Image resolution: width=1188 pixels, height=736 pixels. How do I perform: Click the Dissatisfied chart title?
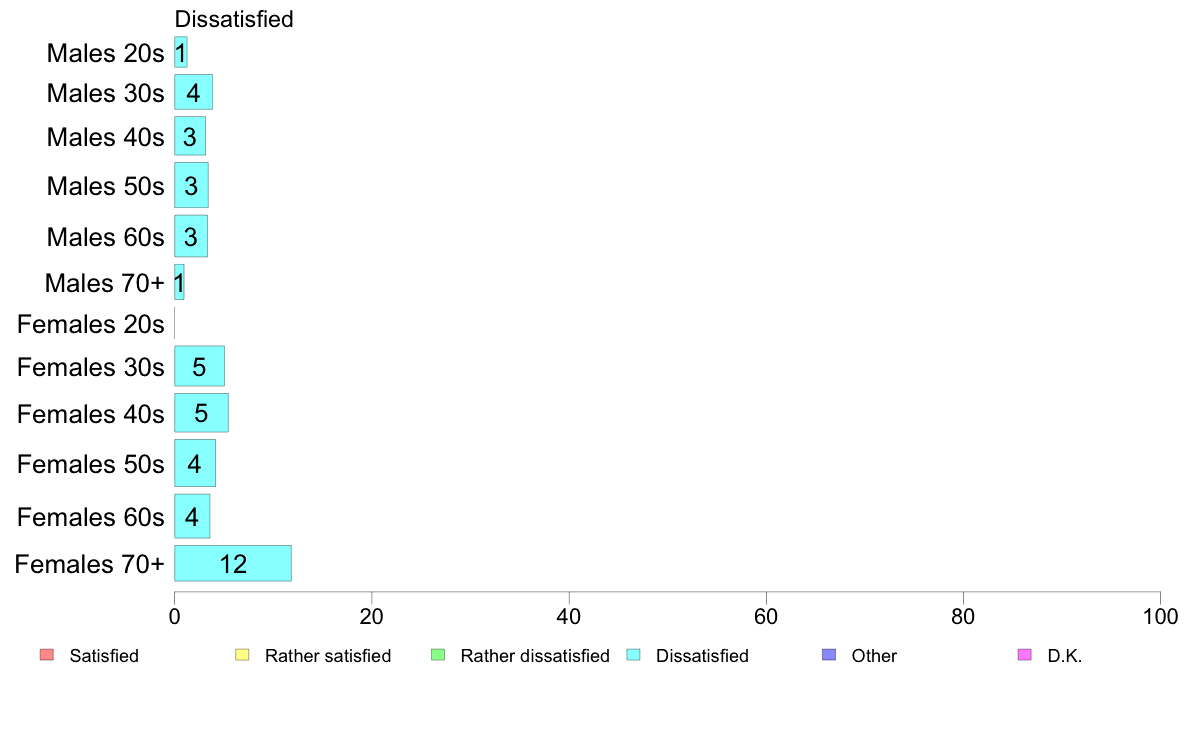point(234,19)
